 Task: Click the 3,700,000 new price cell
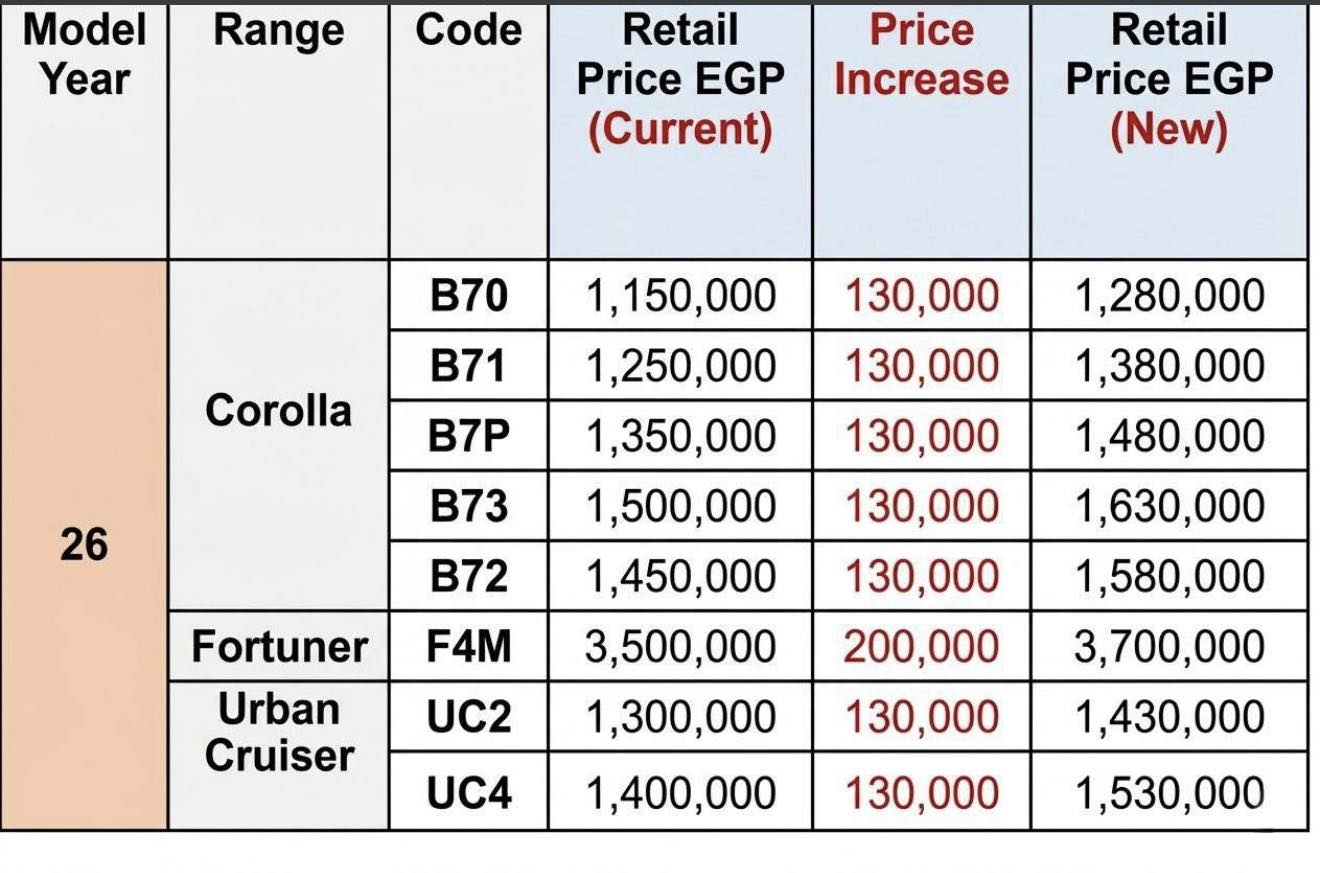coord(1168,647)
